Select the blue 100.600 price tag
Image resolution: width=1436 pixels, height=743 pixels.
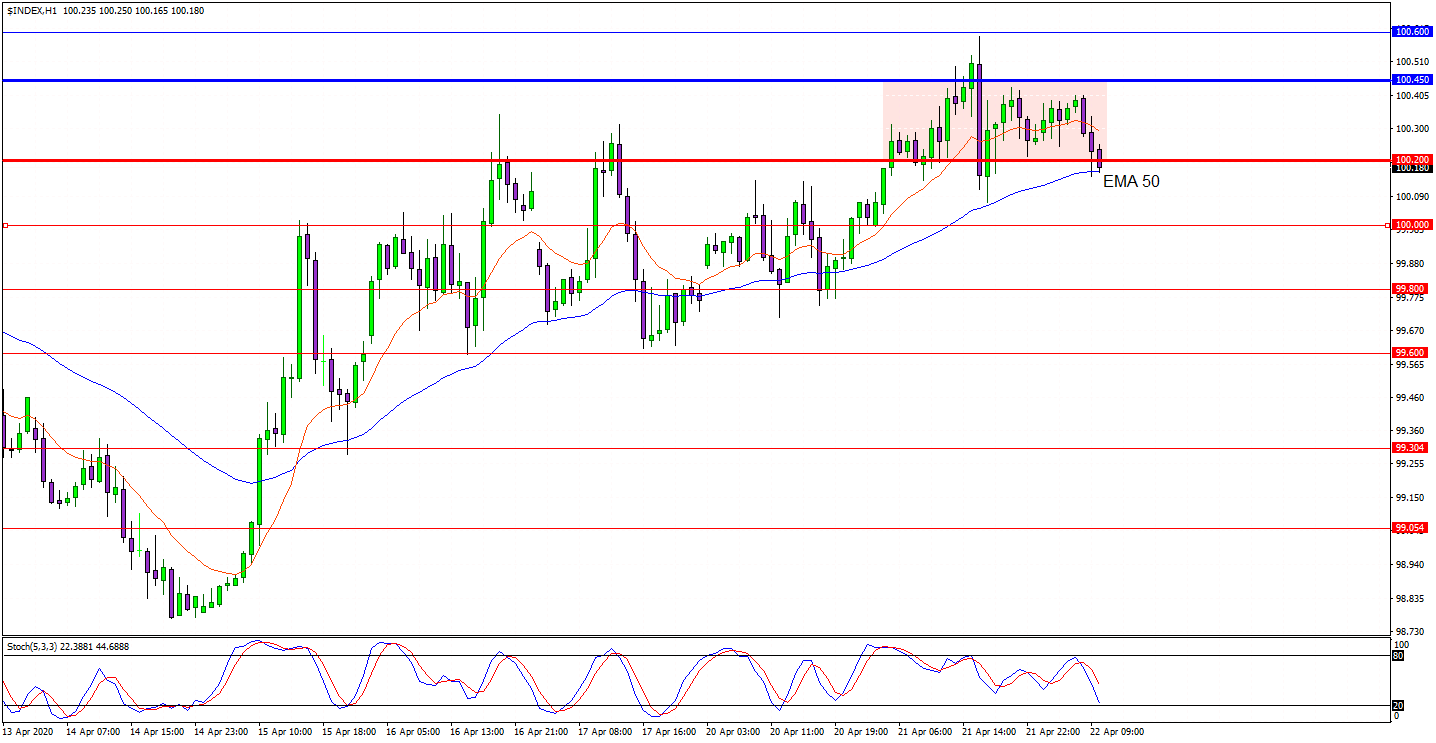coord(1412,32)
